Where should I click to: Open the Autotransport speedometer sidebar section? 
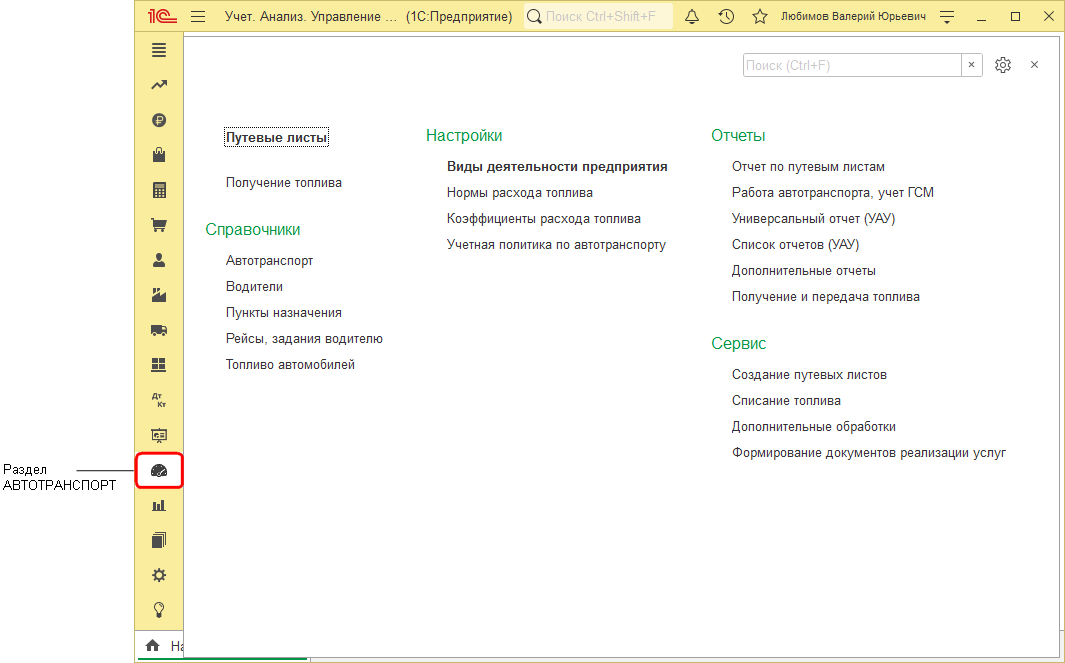[x=159, y=470]
